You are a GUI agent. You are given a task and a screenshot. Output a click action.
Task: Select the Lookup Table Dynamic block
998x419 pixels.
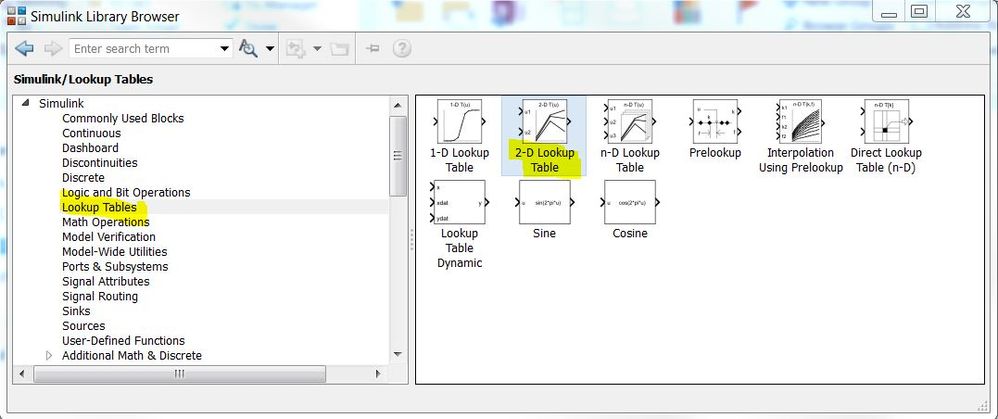click(459, 224)
